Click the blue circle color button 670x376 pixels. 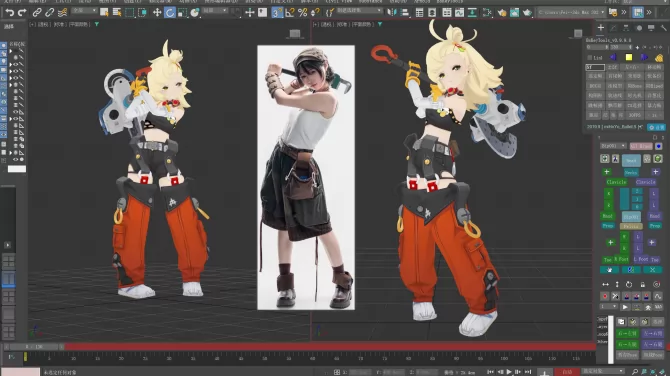[x=658, y=146]
